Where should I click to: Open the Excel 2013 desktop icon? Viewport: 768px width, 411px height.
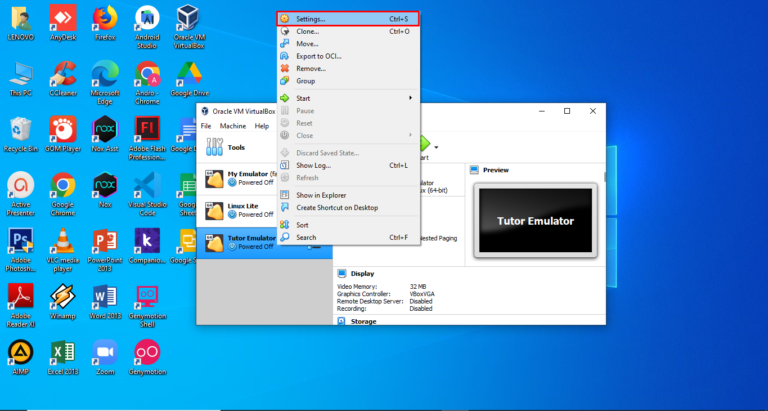click(x=63, y=358)
